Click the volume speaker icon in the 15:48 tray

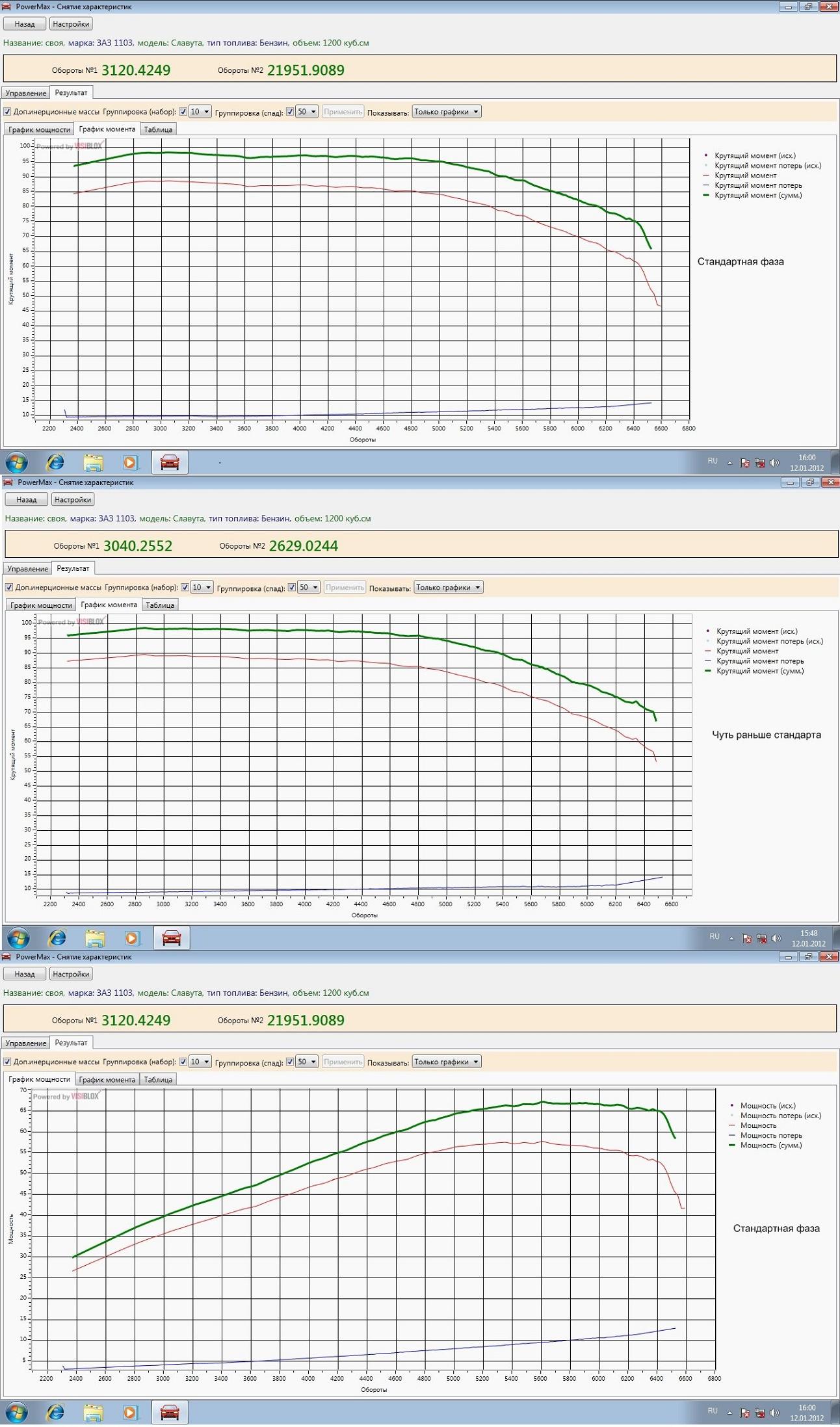(776, 938)
